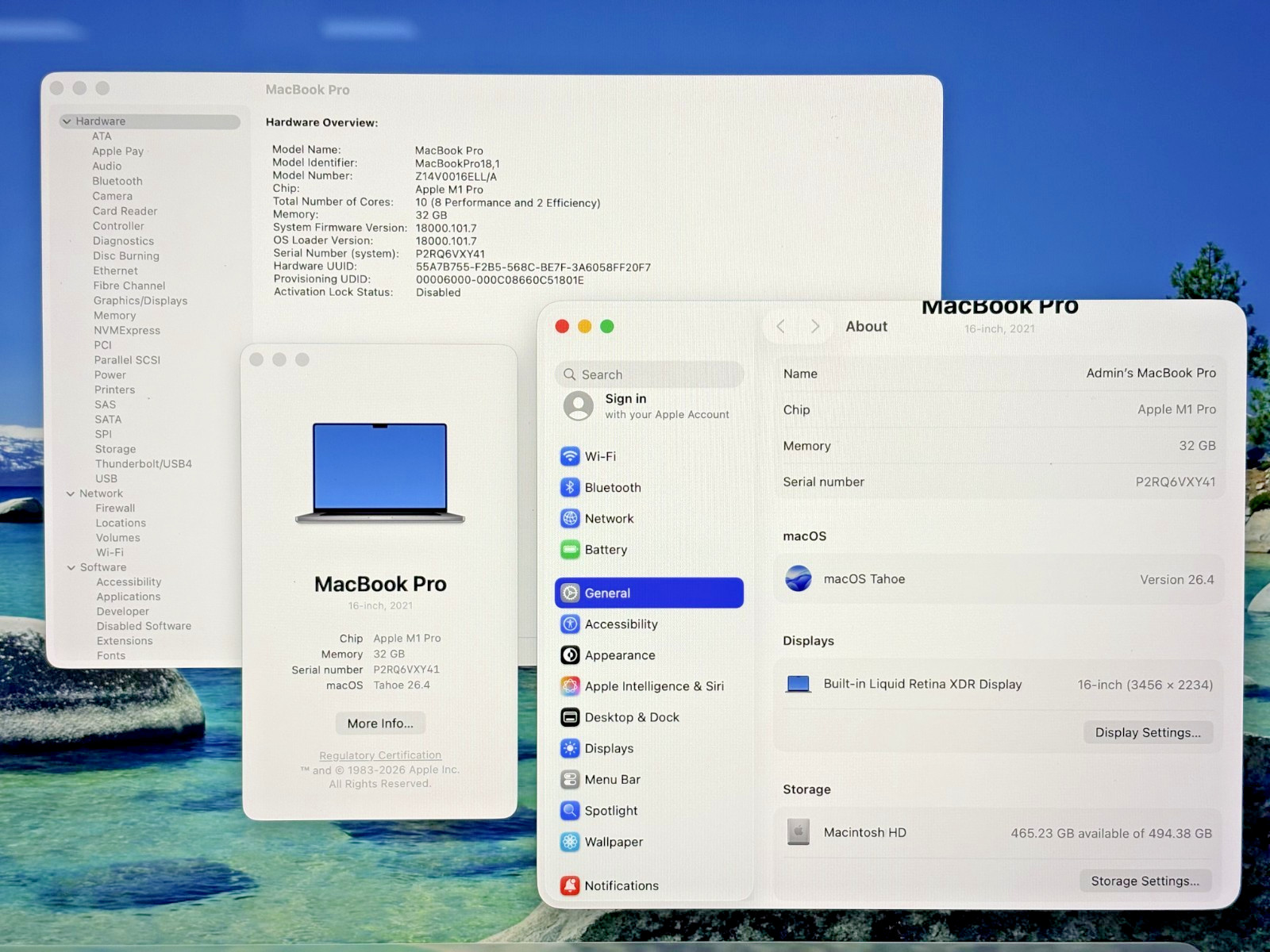Open the Regulatory Certification link

(380, 755)
